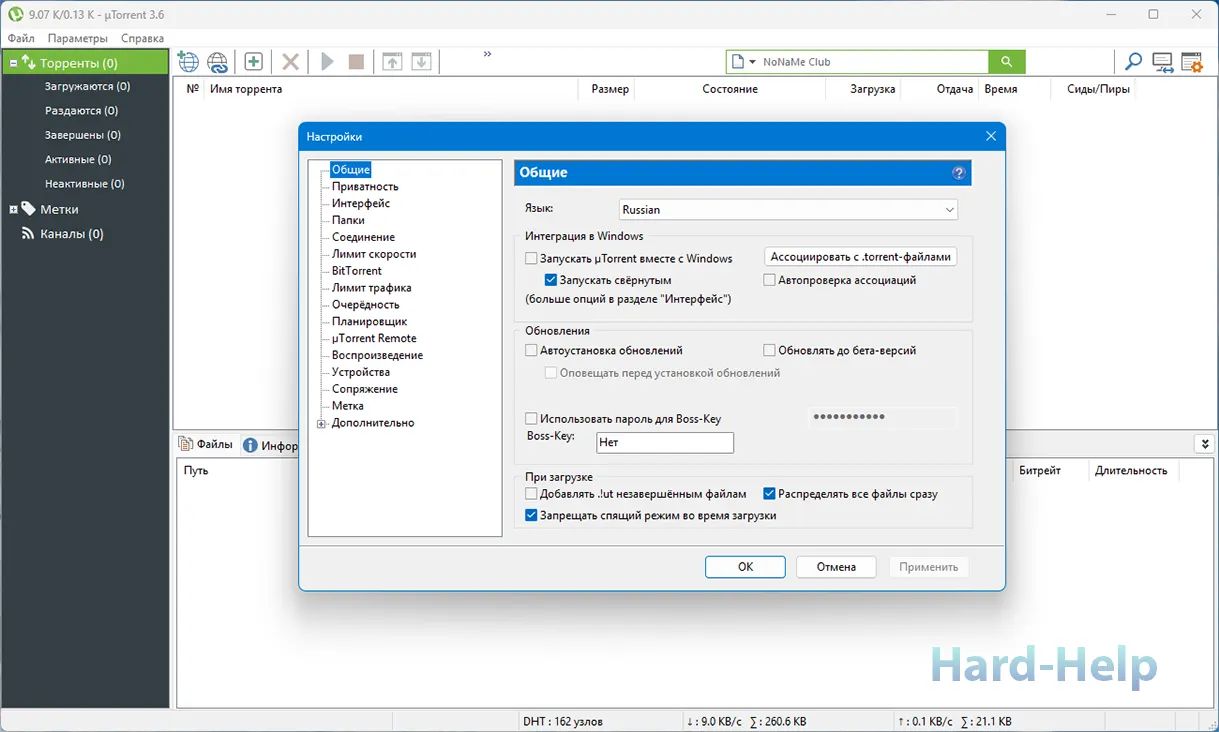Enable Запускать µTorrent вместе с Windows checkbox
This screenshot has height=732, width=1219.
(531, 258)
